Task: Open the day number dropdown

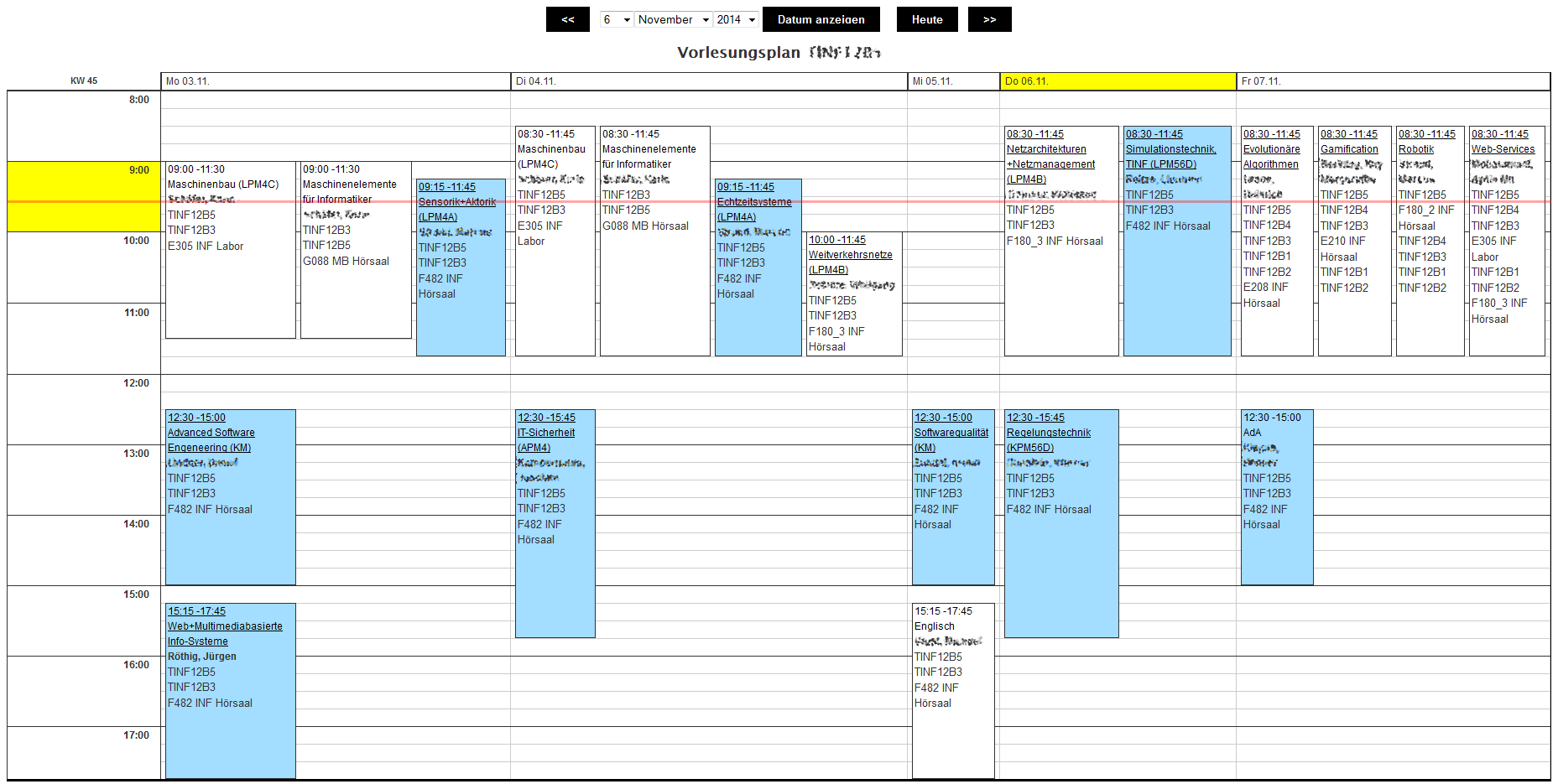Action: 616,19
